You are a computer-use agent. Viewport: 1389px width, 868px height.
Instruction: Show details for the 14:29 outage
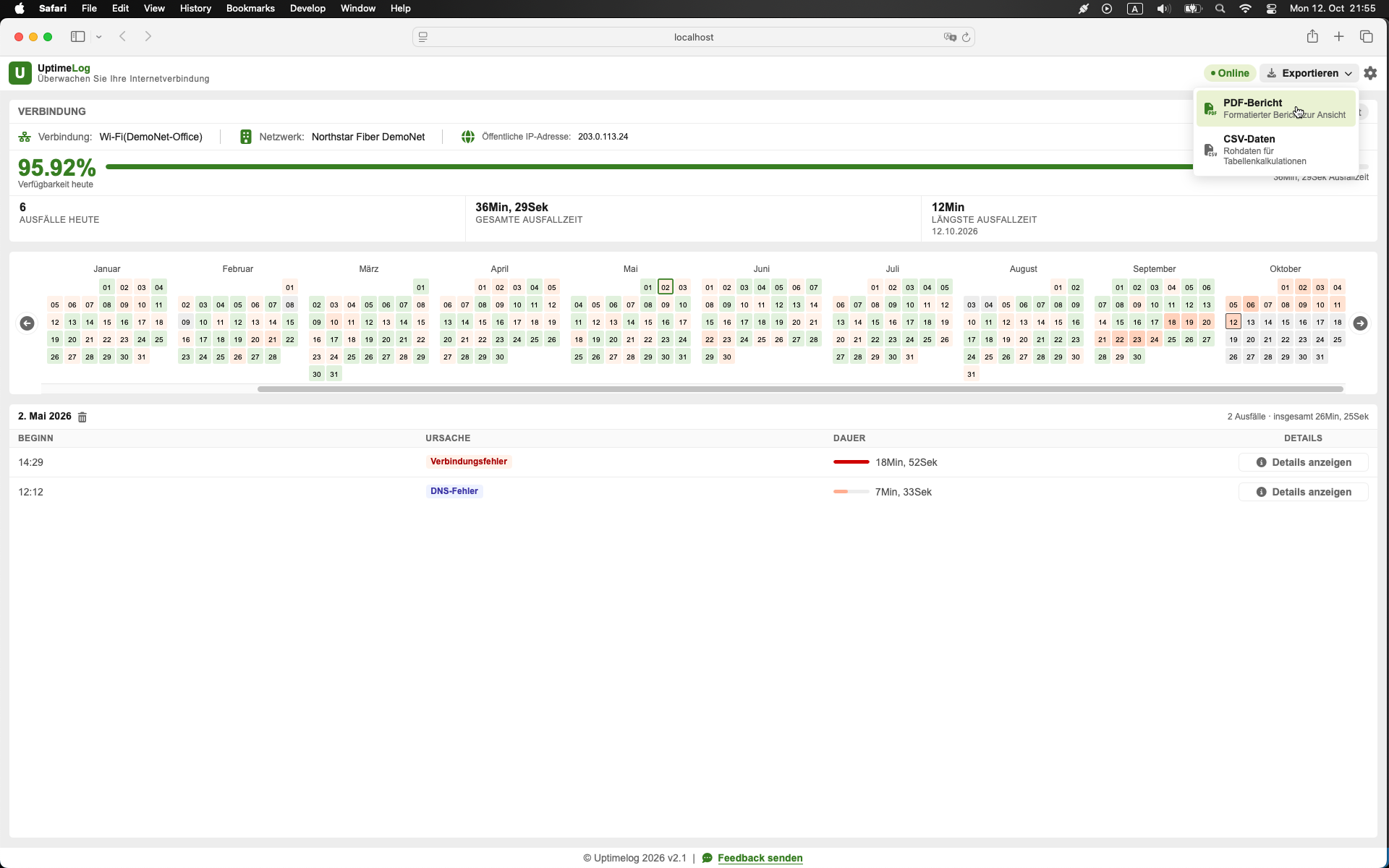point(1304,462)
